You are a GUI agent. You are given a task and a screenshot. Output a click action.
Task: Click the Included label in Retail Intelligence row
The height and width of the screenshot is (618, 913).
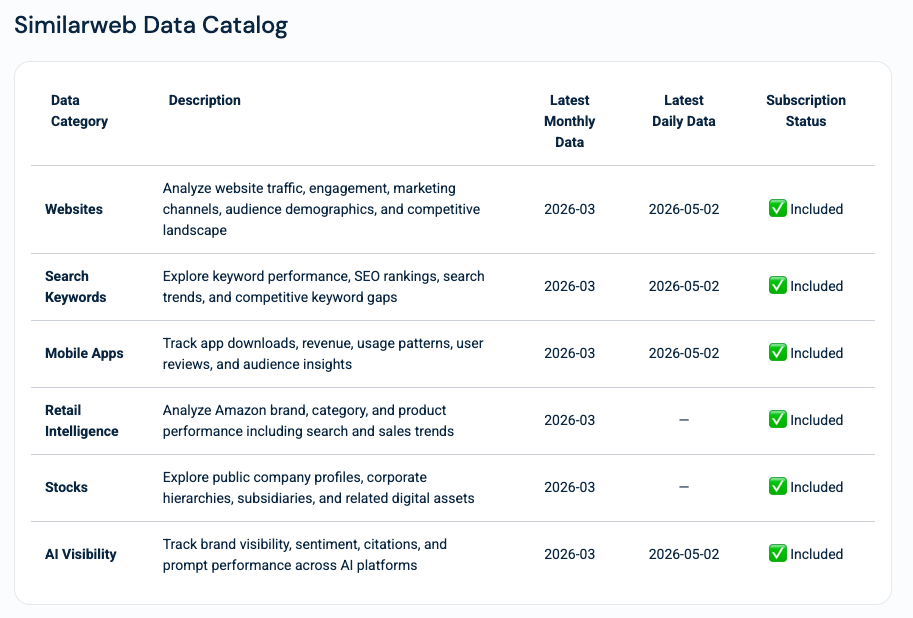pos(816,420)
